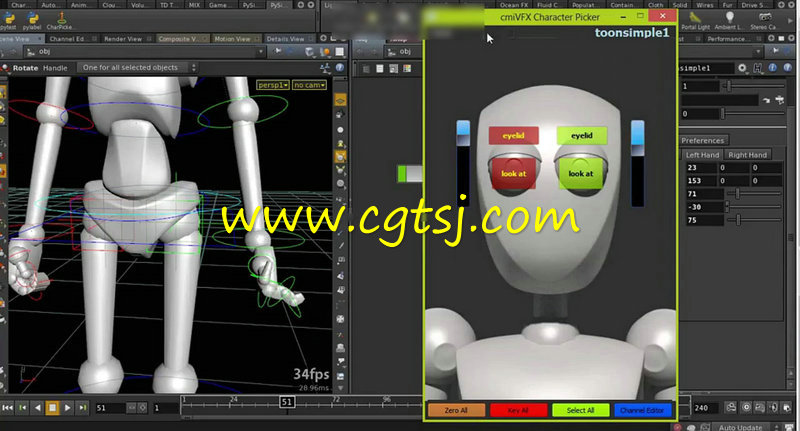Click the current frame field showing 51

(109, 408)
